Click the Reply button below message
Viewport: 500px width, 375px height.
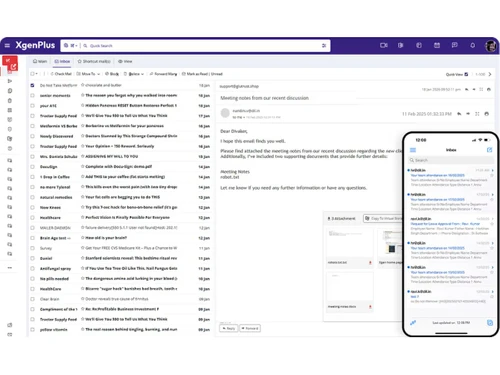click(x=229, y=328)
